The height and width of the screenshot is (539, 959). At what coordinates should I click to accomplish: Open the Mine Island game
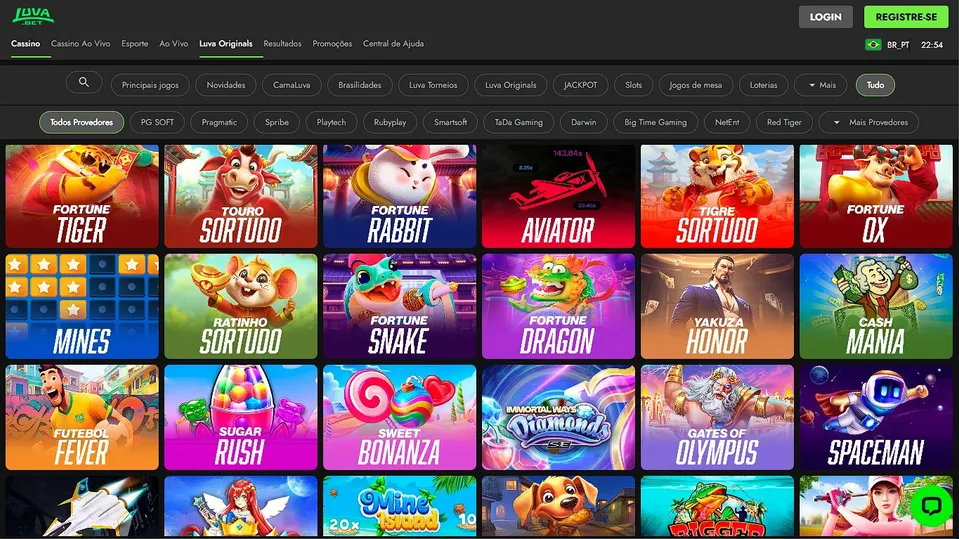pyautogui.click(x=399, y=507)
